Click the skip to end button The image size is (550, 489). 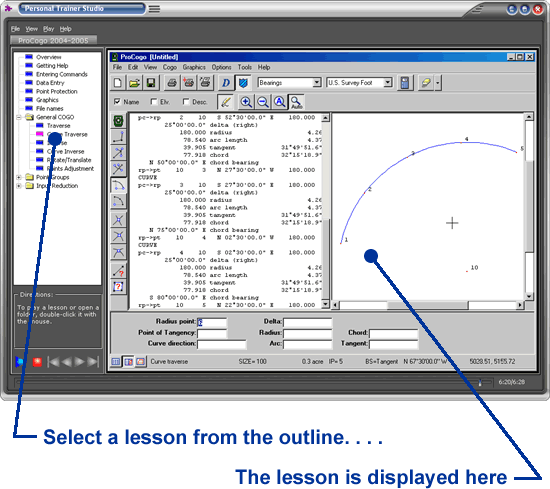[x=93, y=362]
